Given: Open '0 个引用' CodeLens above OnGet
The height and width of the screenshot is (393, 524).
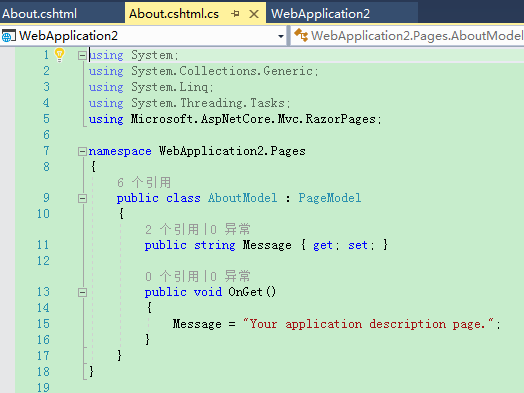Looking at the screenshot, I should tap(172, 276).
